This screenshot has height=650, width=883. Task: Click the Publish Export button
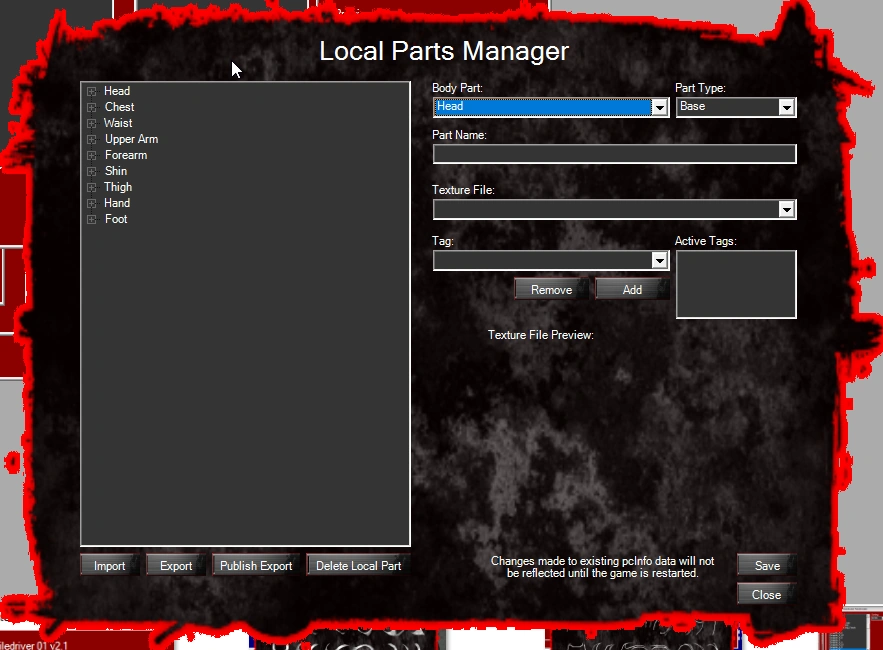255,564
